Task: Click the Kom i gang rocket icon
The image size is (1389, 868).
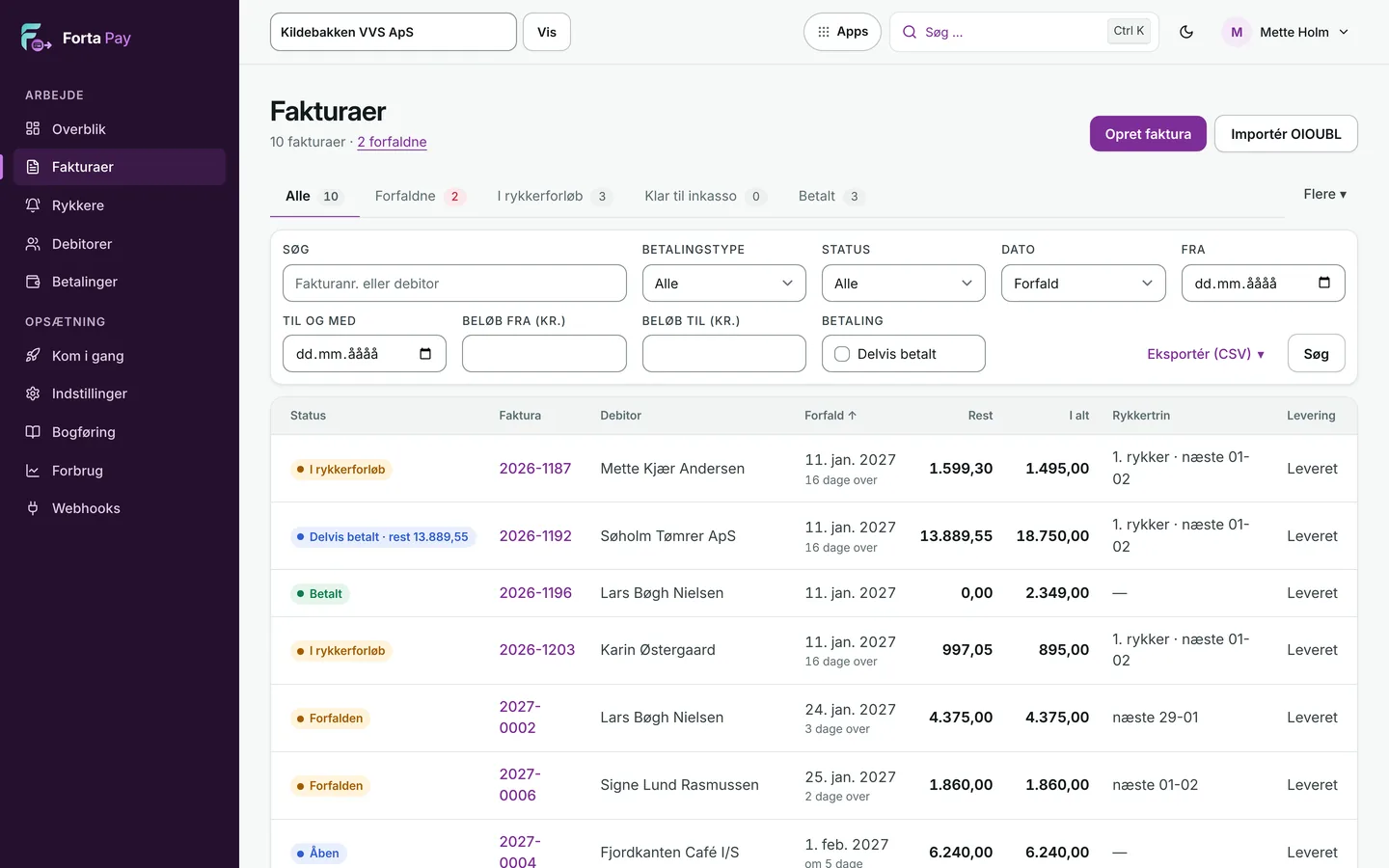Action: [x=33, y=356]
